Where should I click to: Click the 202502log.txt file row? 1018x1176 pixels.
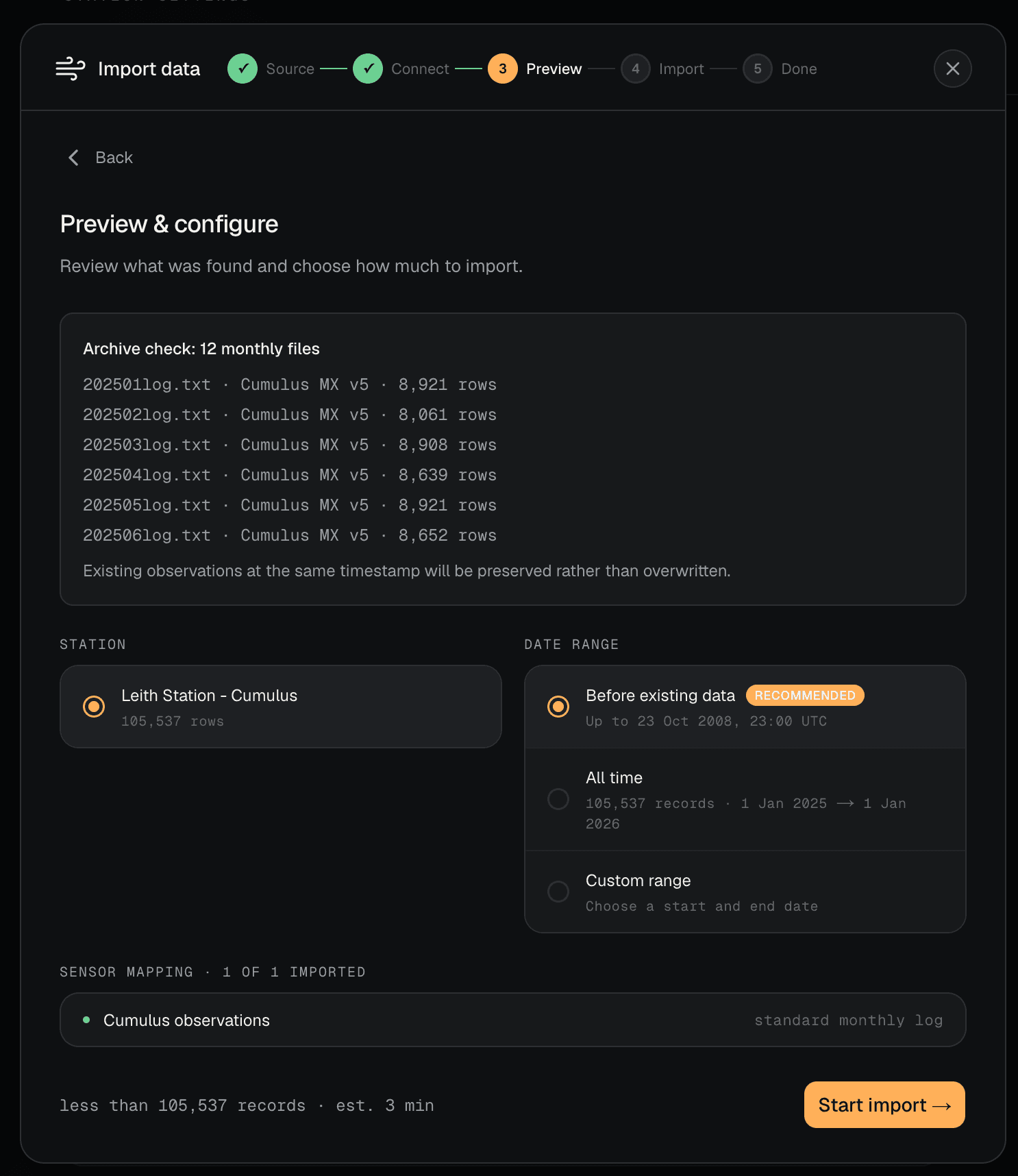point(290,415)
